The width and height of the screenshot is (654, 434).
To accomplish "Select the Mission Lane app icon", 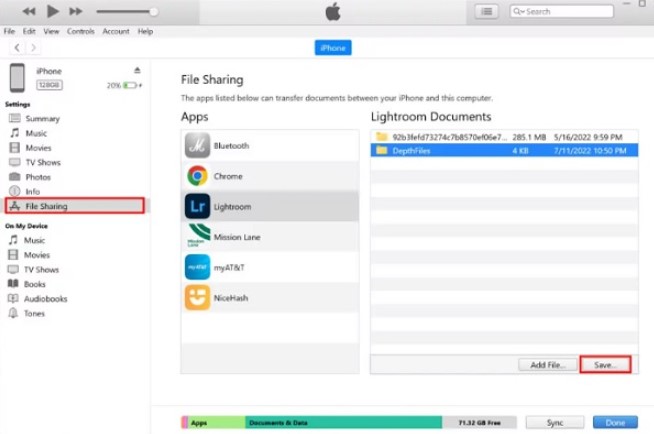I will 197,236.
